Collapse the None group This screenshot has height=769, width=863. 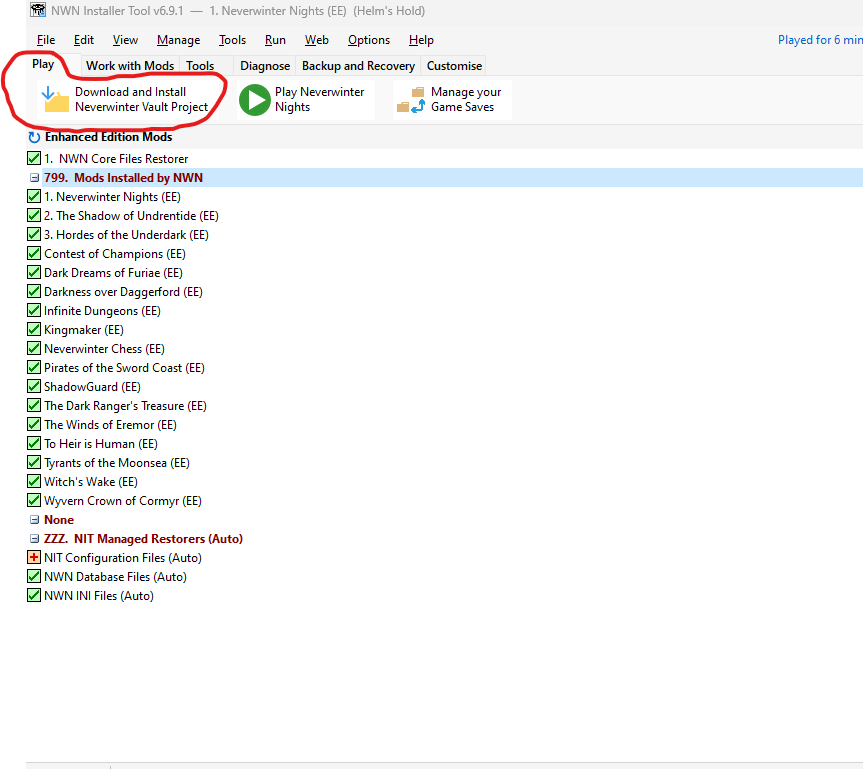click(34, 520)
